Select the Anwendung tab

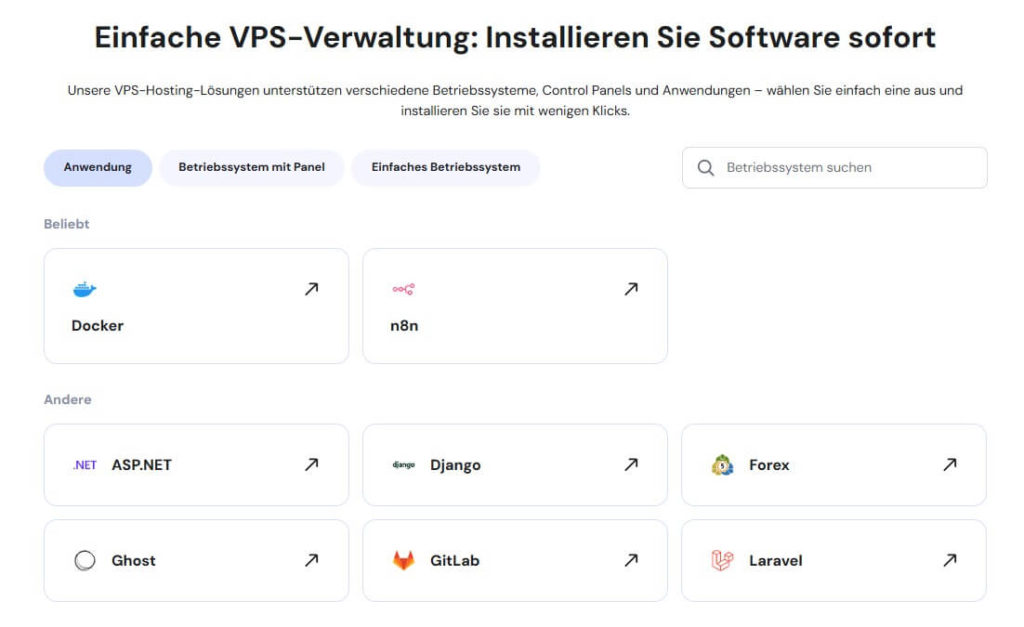point(98,168)
